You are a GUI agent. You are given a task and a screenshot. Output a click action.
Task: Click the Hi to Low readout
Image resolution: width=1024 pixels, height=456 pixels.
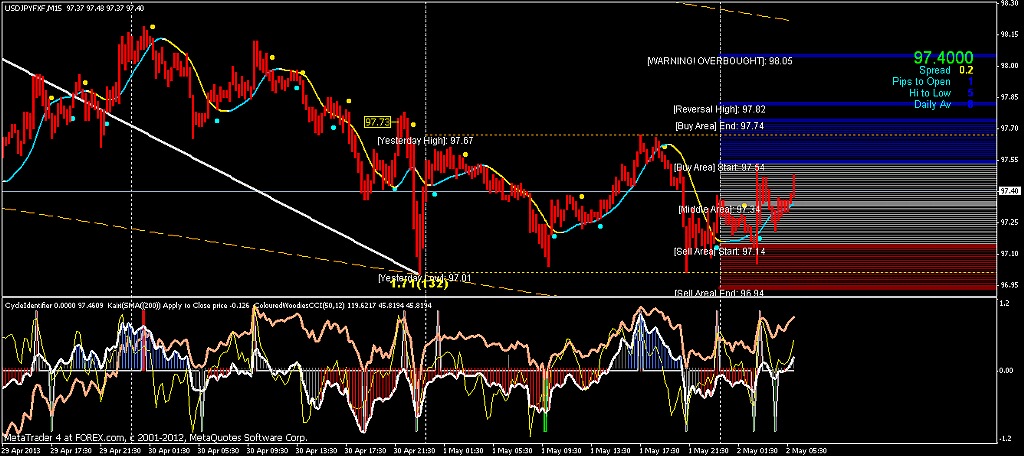(x=941, y=93)
